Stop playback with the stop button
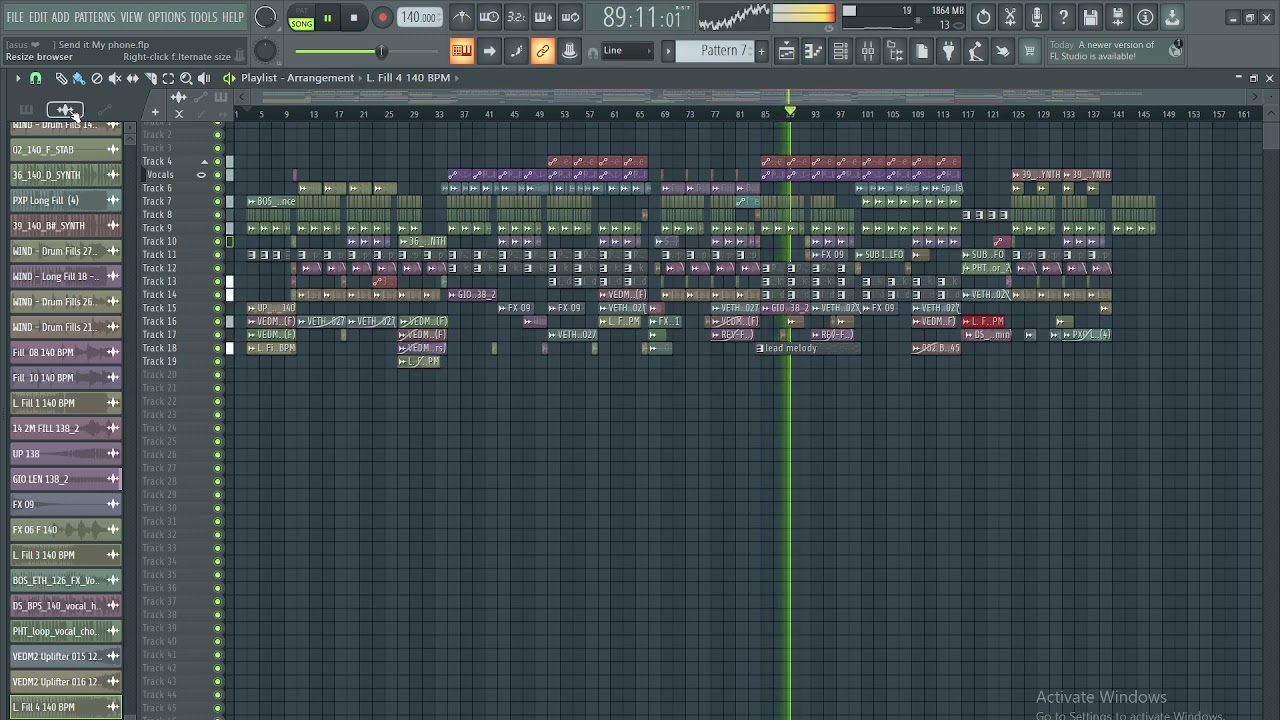This screenshot has height=720, width=1280. click(354, 18)
